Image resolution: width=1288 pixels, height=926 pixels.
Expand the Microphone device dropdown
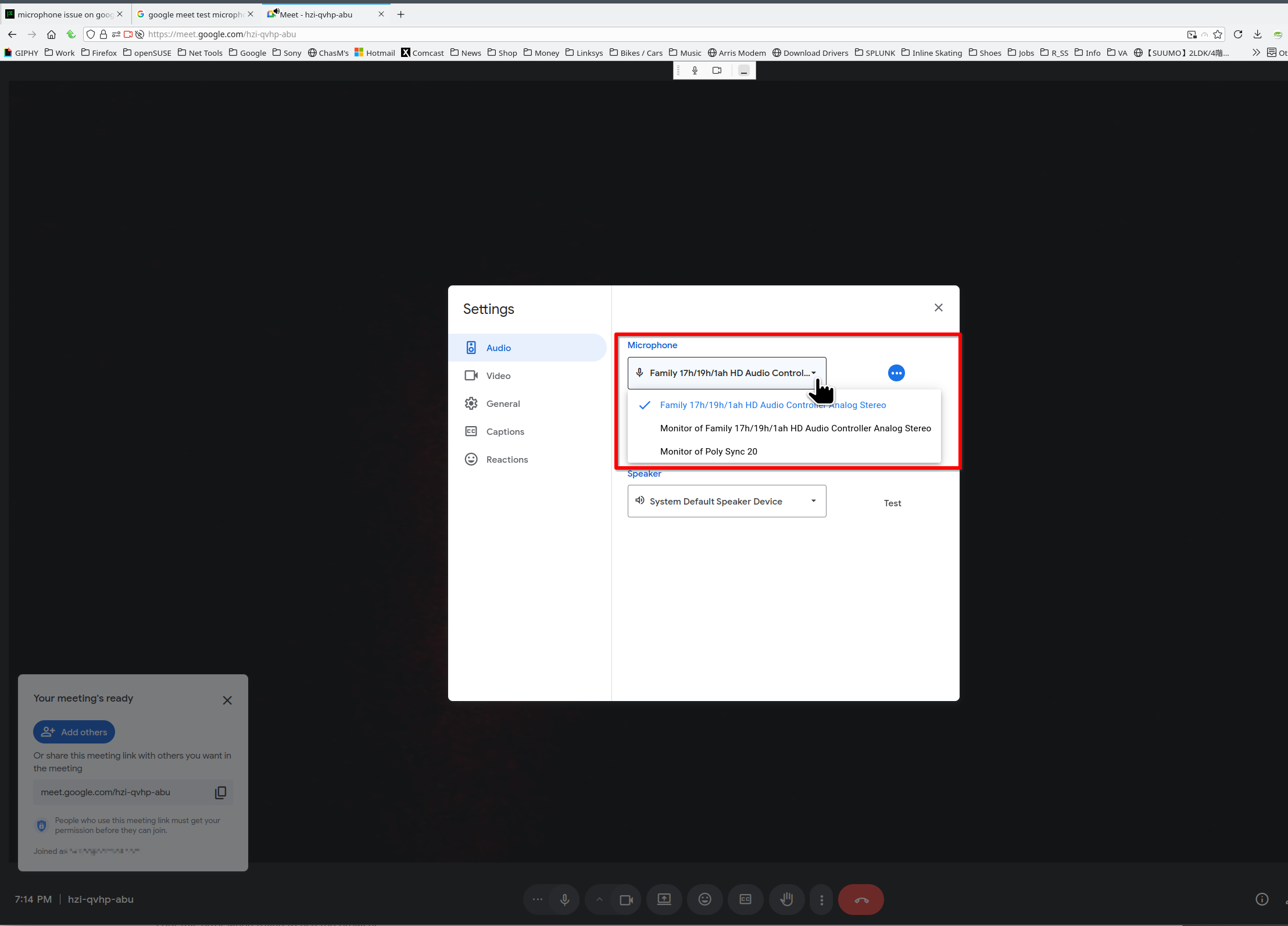point(727,373)
